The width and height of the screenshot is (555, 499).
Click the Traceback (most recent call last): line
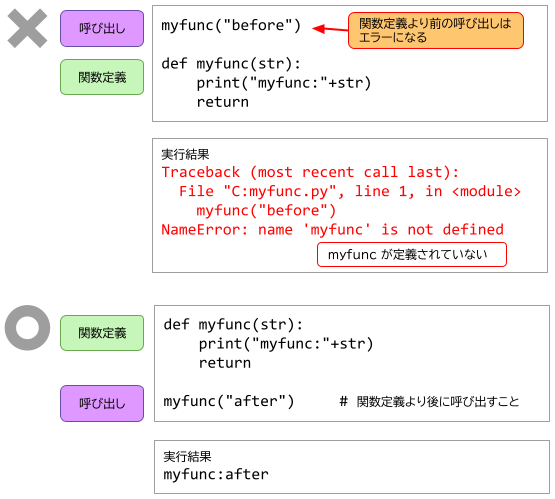coord(310,172)
